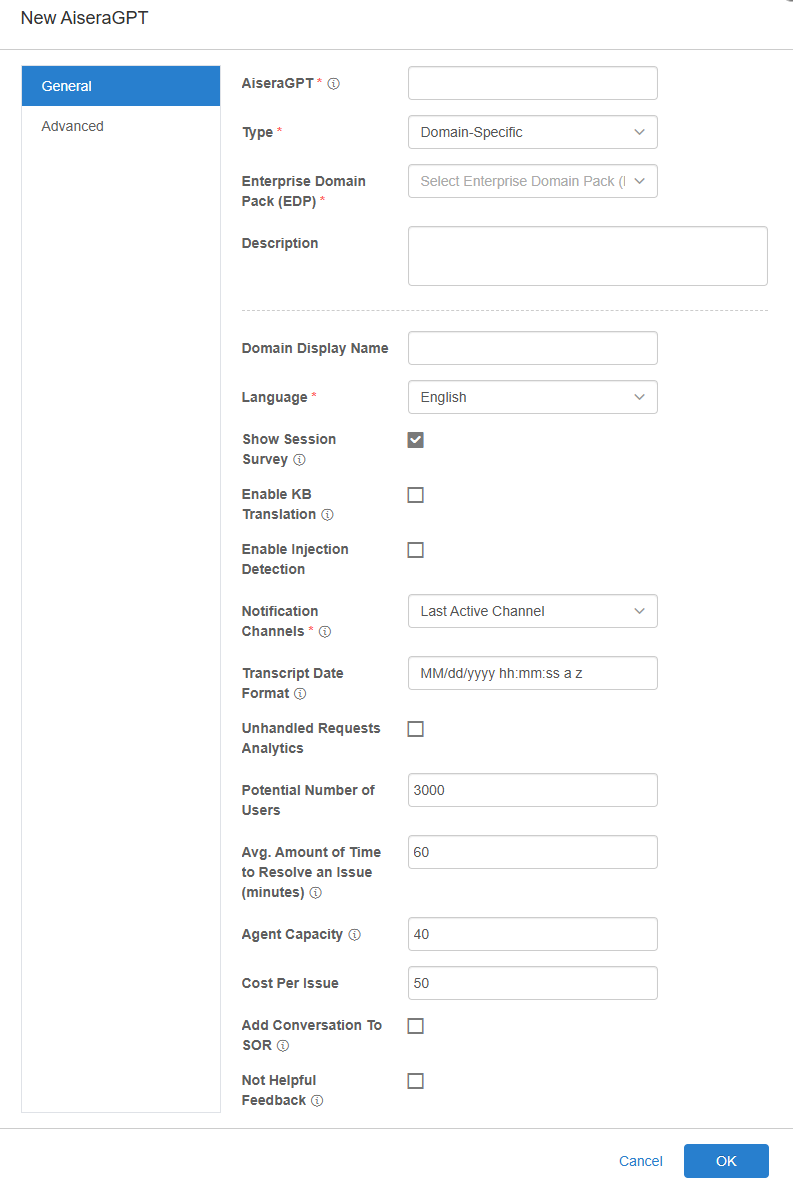
Task: Select the General tab in sidebar
Action: click(120, 86)
